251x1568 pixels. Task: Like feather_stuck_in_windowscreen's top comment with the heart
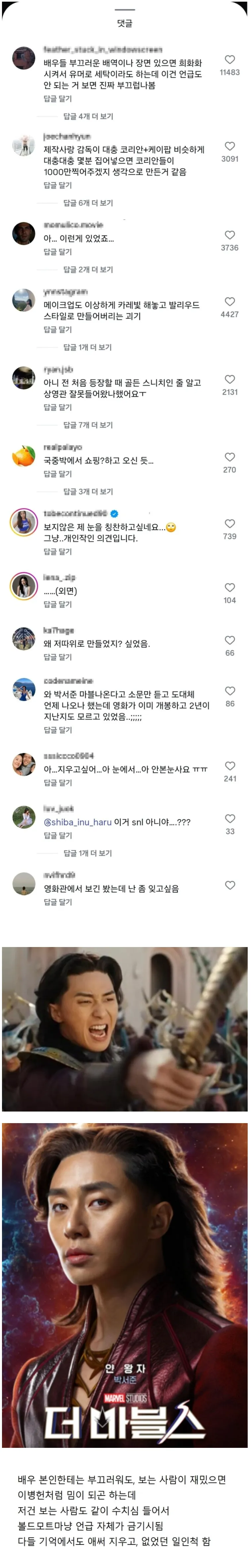coord(230,59)
